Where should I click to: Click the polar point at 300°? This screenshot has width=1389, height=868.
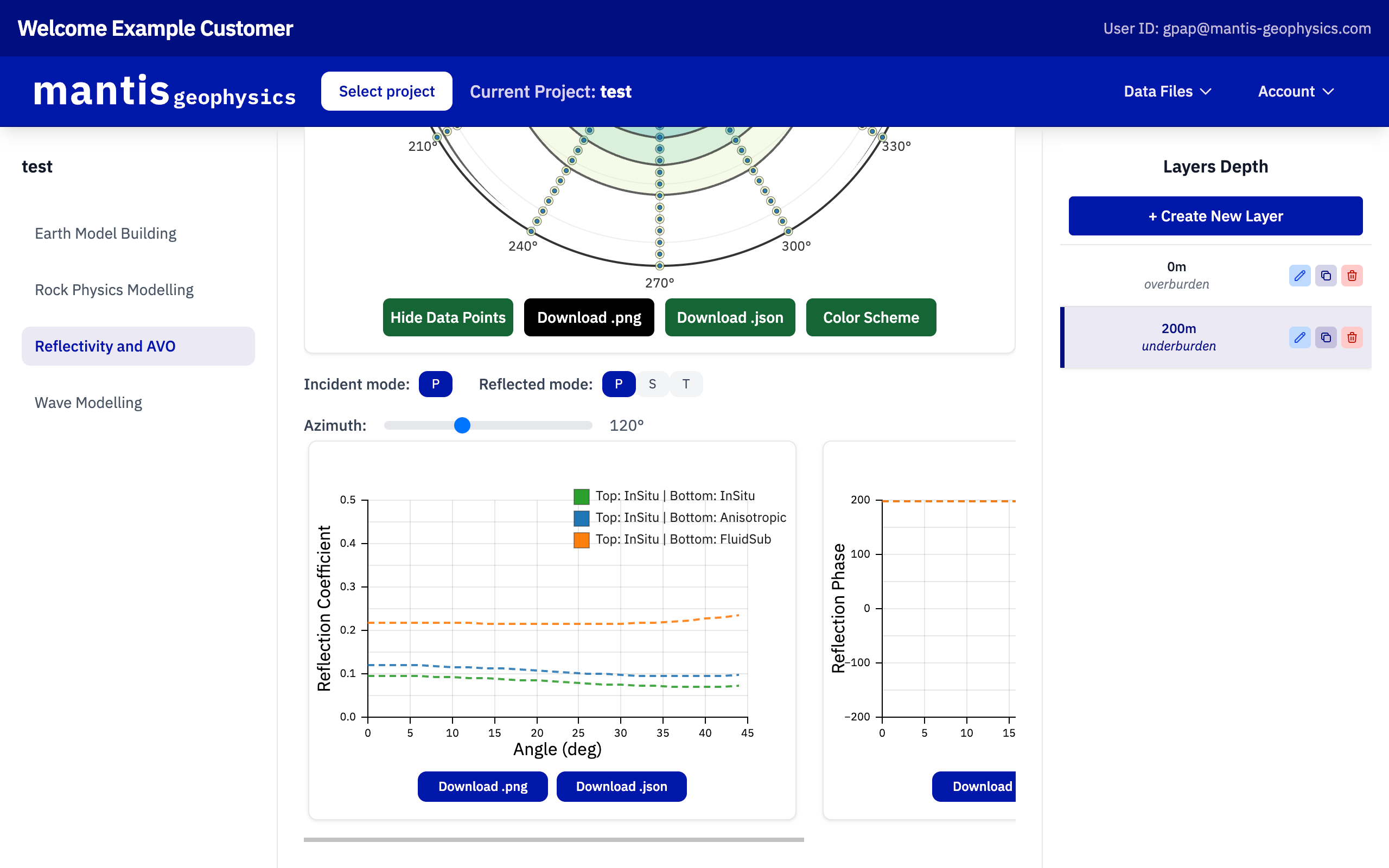click(788, 231)
